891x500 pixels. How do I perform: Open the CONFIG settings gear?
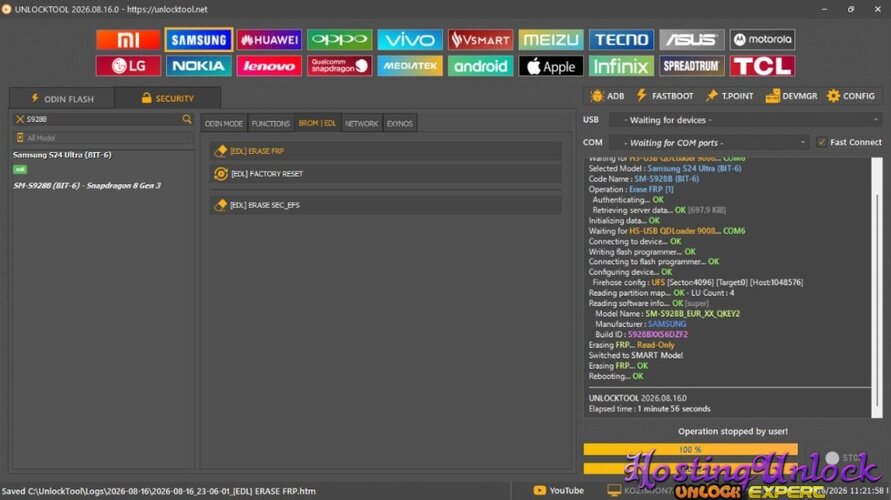pyautogui.click(x=851, y=96)
